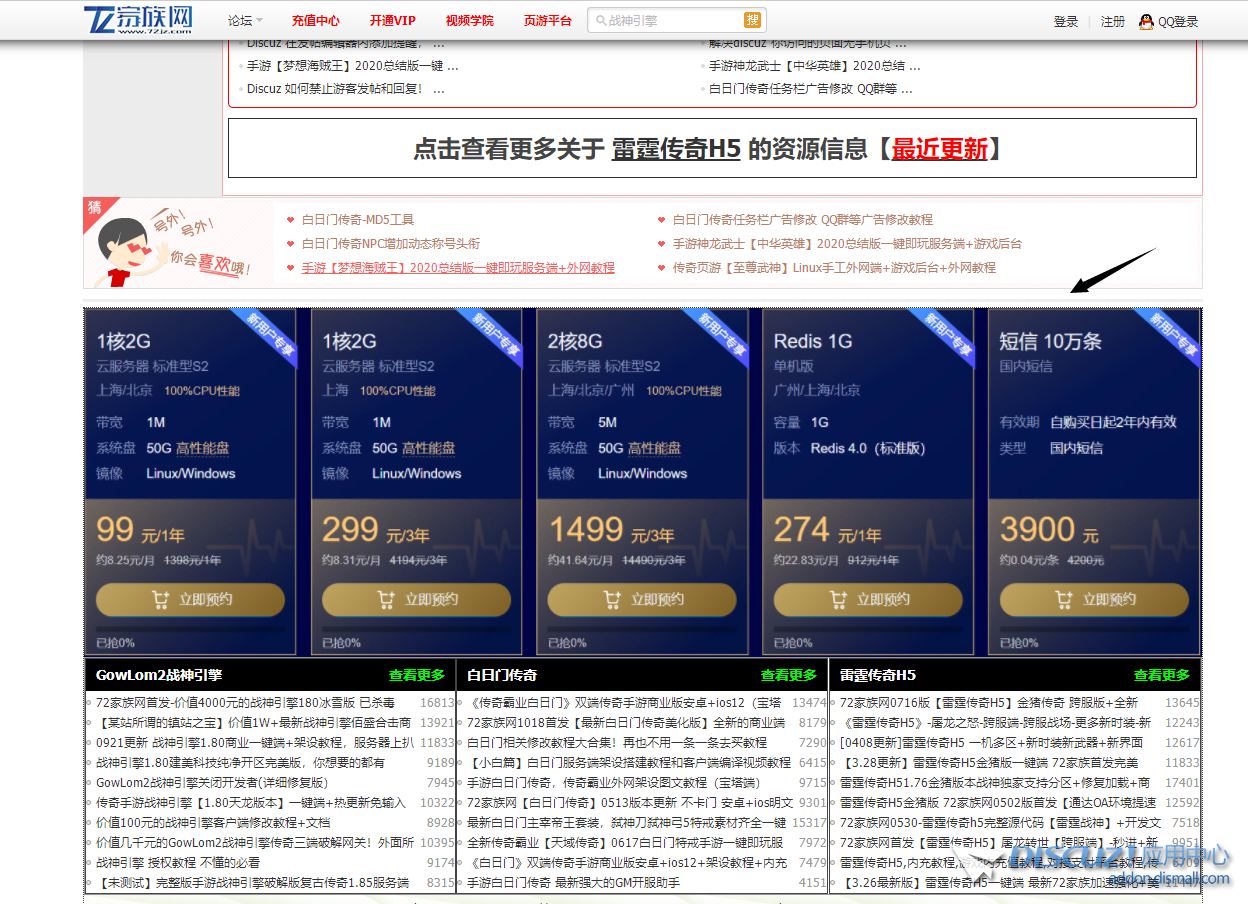Go to the 视频学院 nav tab

point(469,21)
